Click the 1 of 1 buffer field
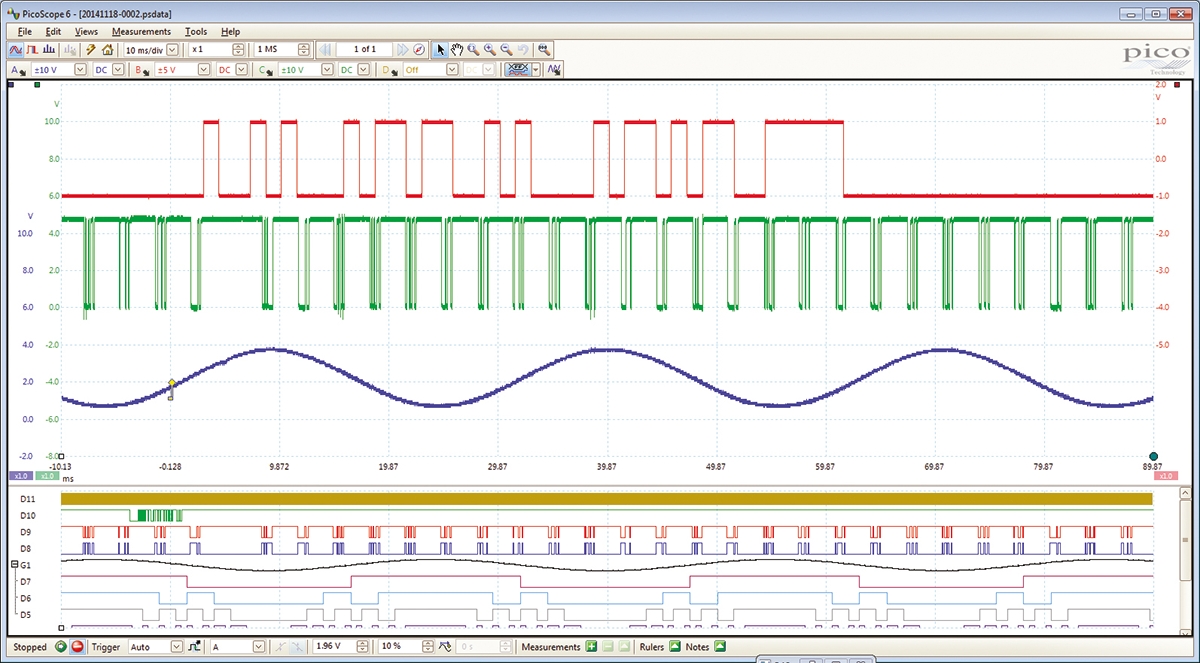Screen dimensions: 1200x663 [x=363, y=49]
